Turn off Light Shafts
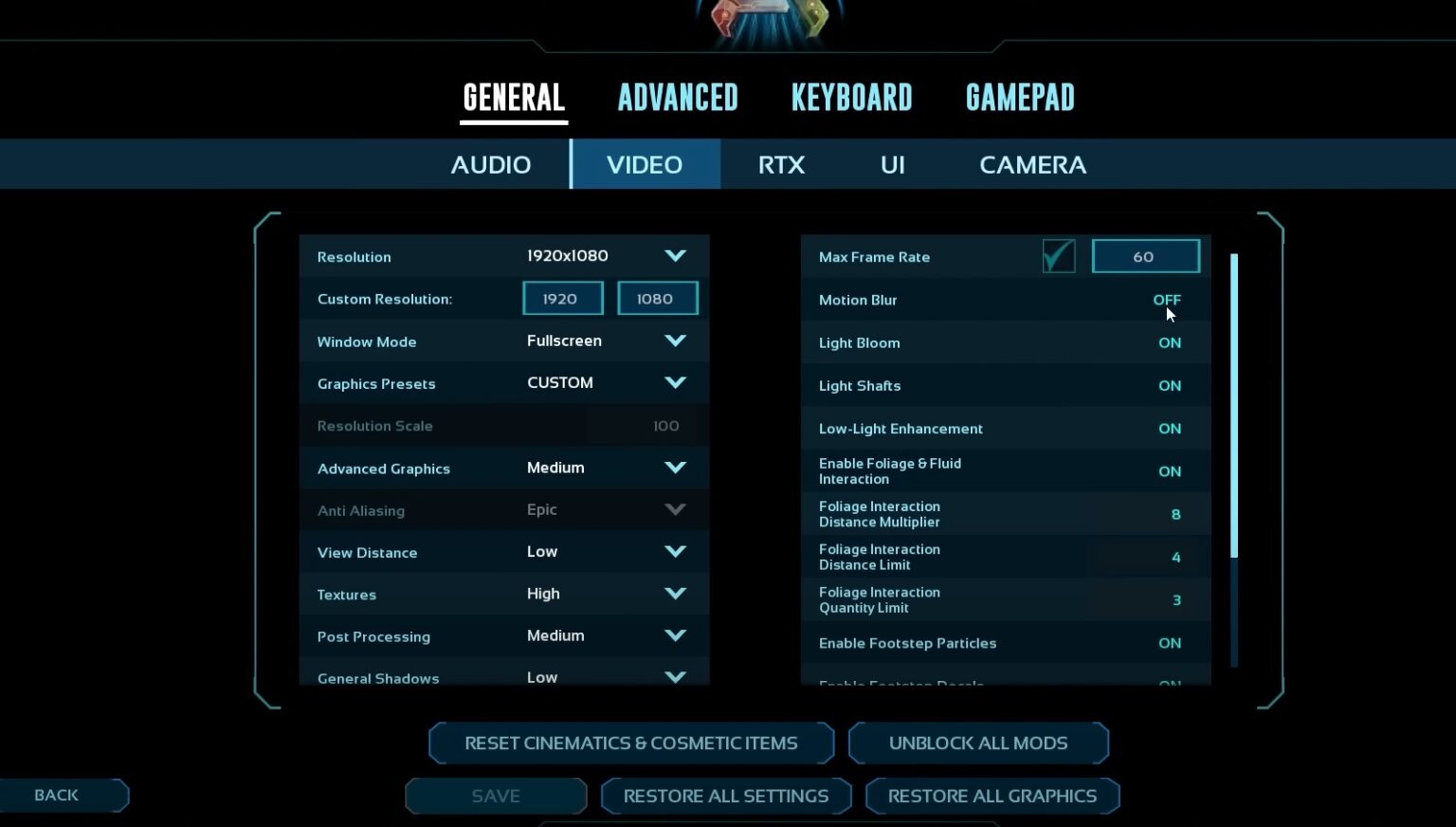Screen dimensions: 1456x827 (x=1170, y=385)
